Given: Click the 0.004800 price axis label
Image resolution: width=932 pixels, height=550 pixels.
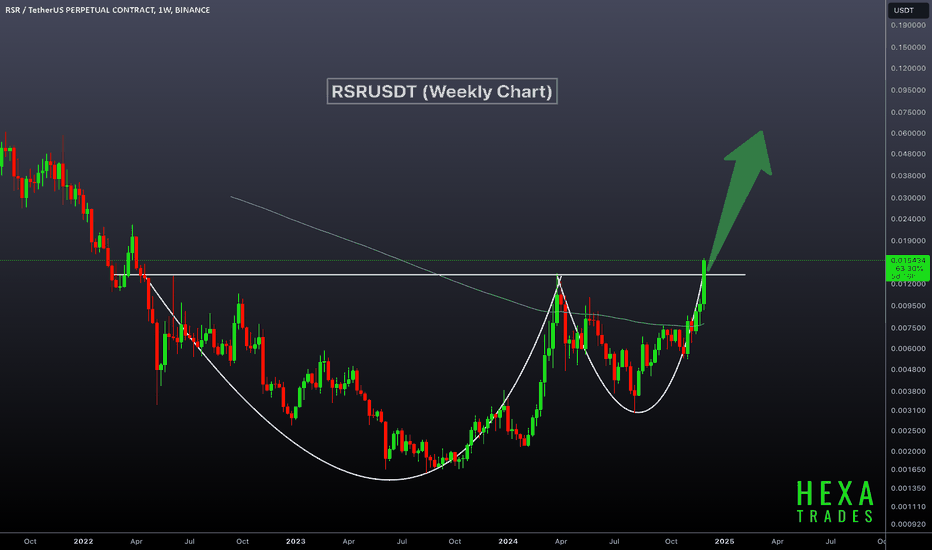Looking at the screenshot, I should click(908, 369).
